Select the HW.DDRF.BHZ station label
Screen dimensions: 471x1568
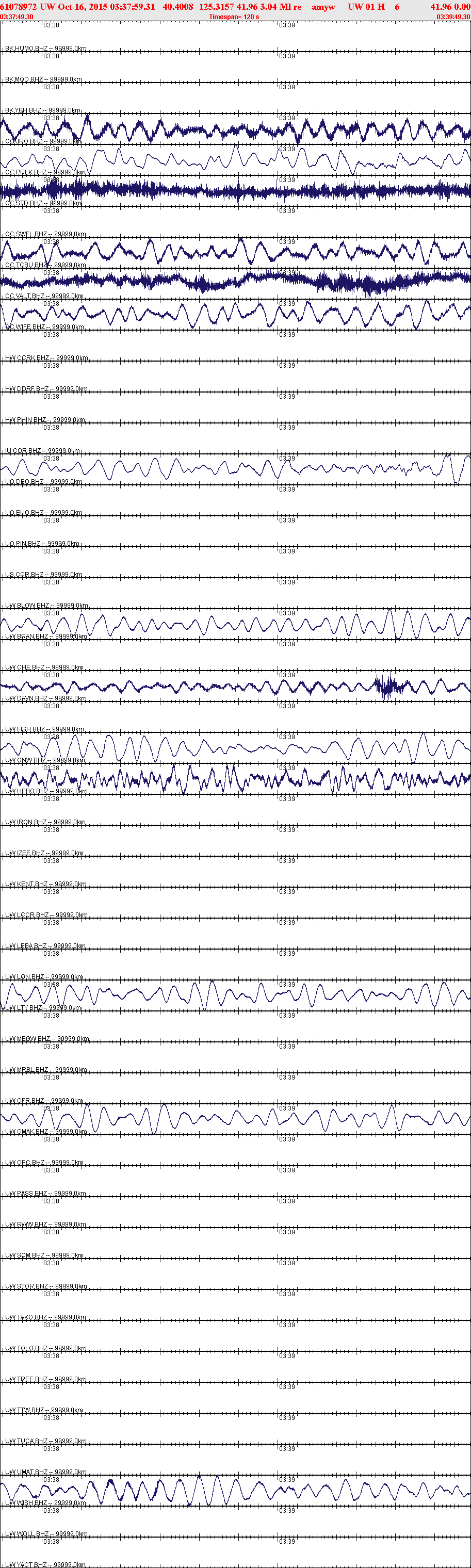point(46,389)
